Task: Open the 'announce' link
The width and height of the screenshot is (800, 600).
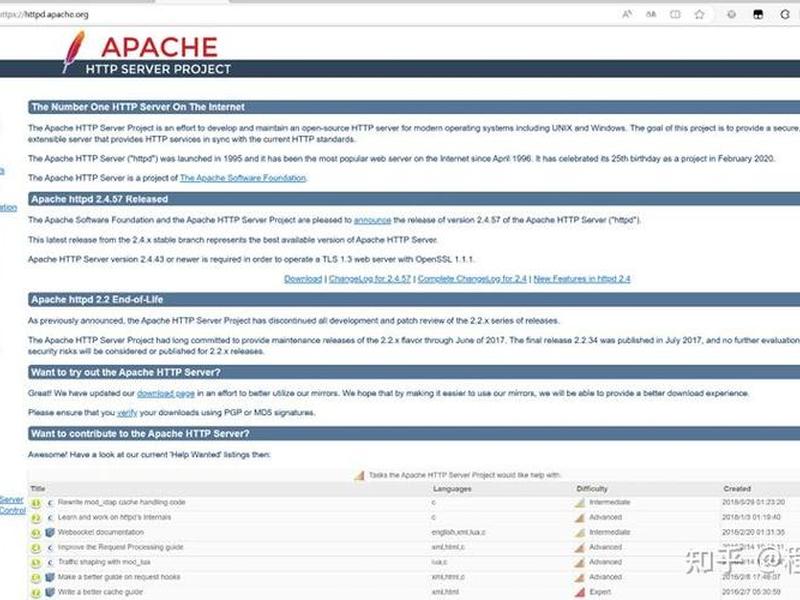Action: (x=372, y=220)
